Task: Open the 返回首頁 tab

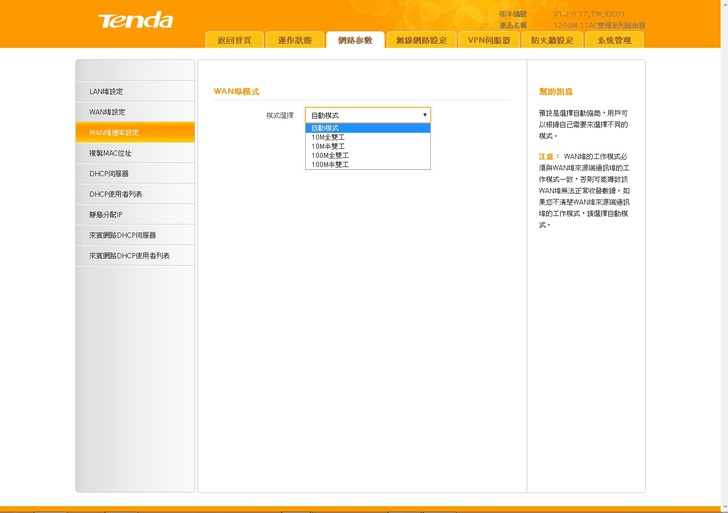Action: pos(234,40)
